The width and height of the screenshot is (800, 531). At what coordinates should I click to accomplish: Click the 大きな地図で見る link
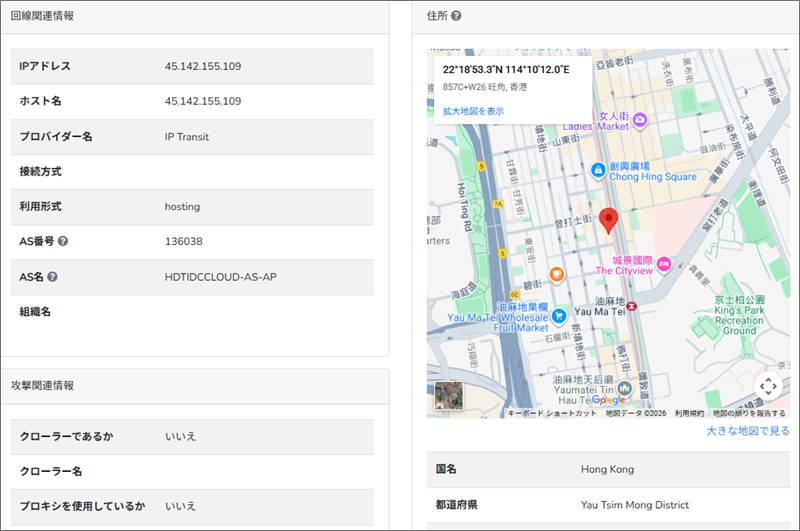point(748,431)
